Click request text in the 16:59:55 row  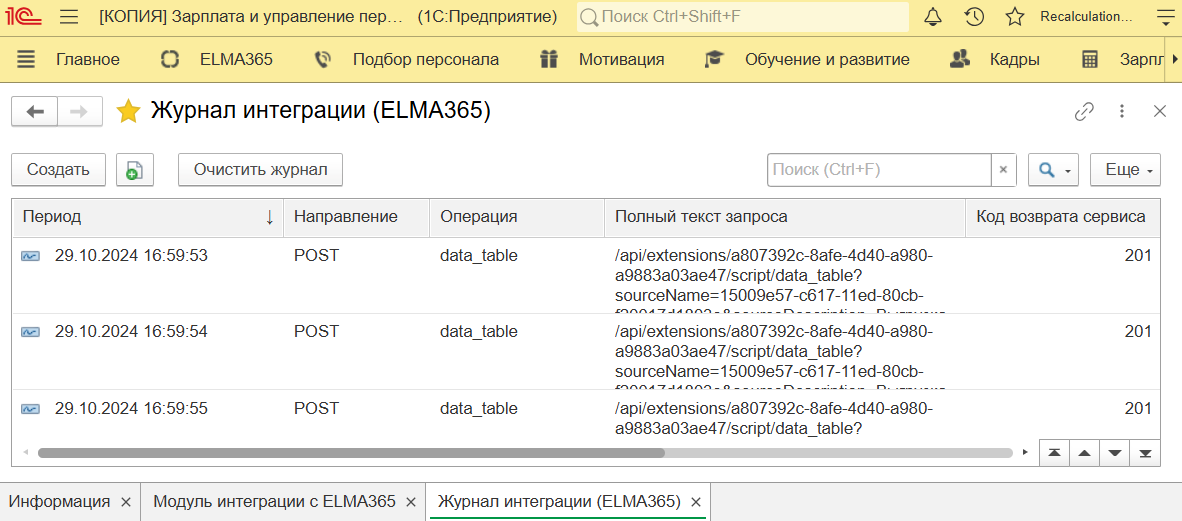click(774, 418)
